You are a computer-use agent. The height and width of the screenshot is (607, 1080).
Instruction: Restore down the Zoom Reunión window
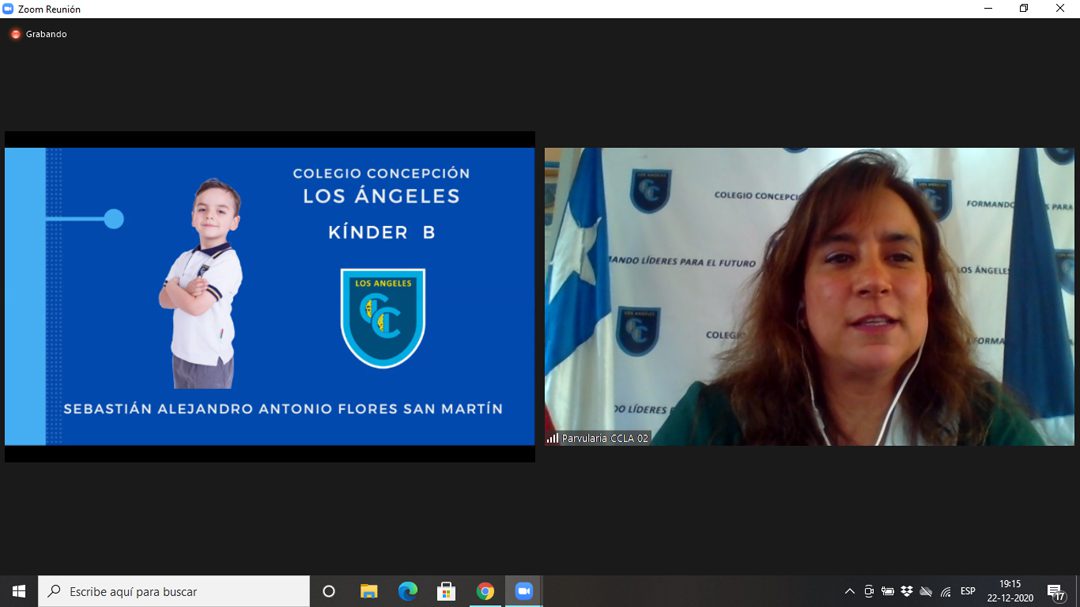pyautogui.click(x=1023, y=9)
